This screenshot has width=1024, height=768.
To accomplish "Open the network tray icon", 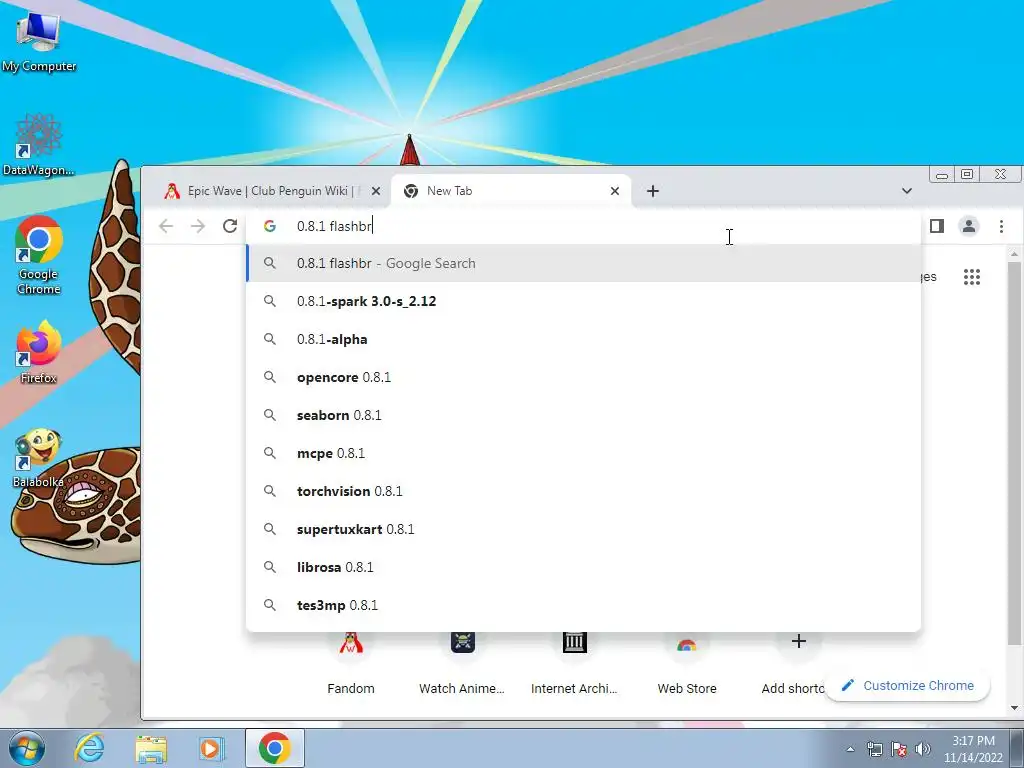I will click(x=874, y=749).
